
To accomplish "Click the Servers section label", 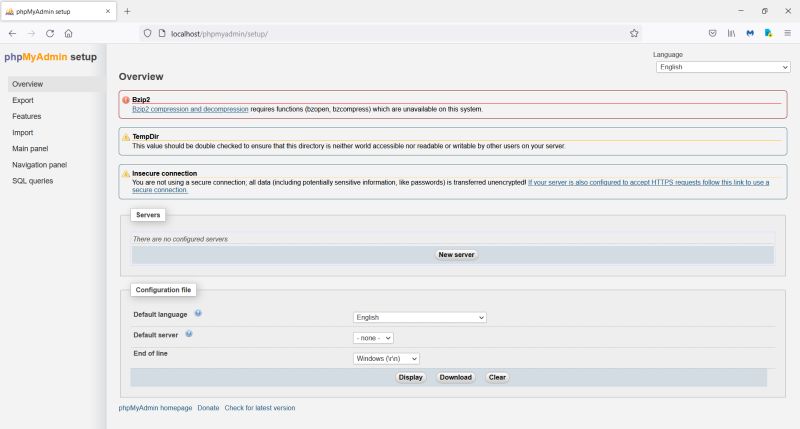I will pyautogui.click(x=148, y=215).
